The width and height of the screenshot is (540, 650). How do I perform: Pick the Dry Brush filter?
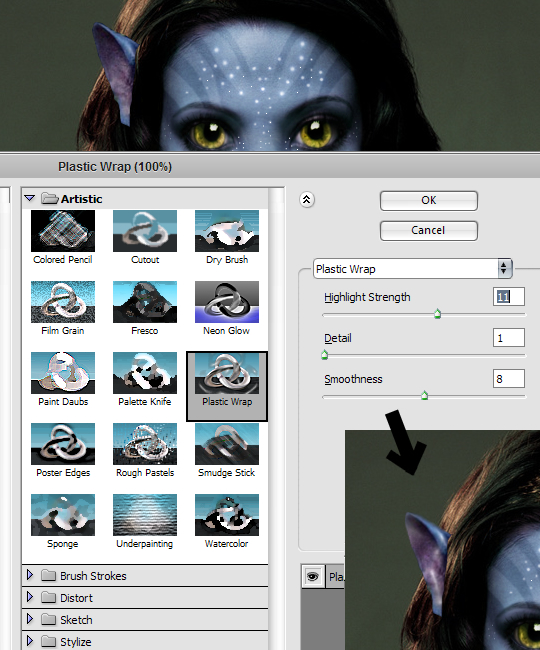point(227,231)
